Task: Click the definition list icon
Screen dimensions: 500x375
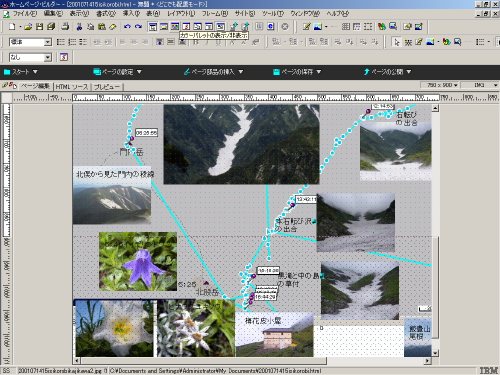Action: click(x=83, y=42)
